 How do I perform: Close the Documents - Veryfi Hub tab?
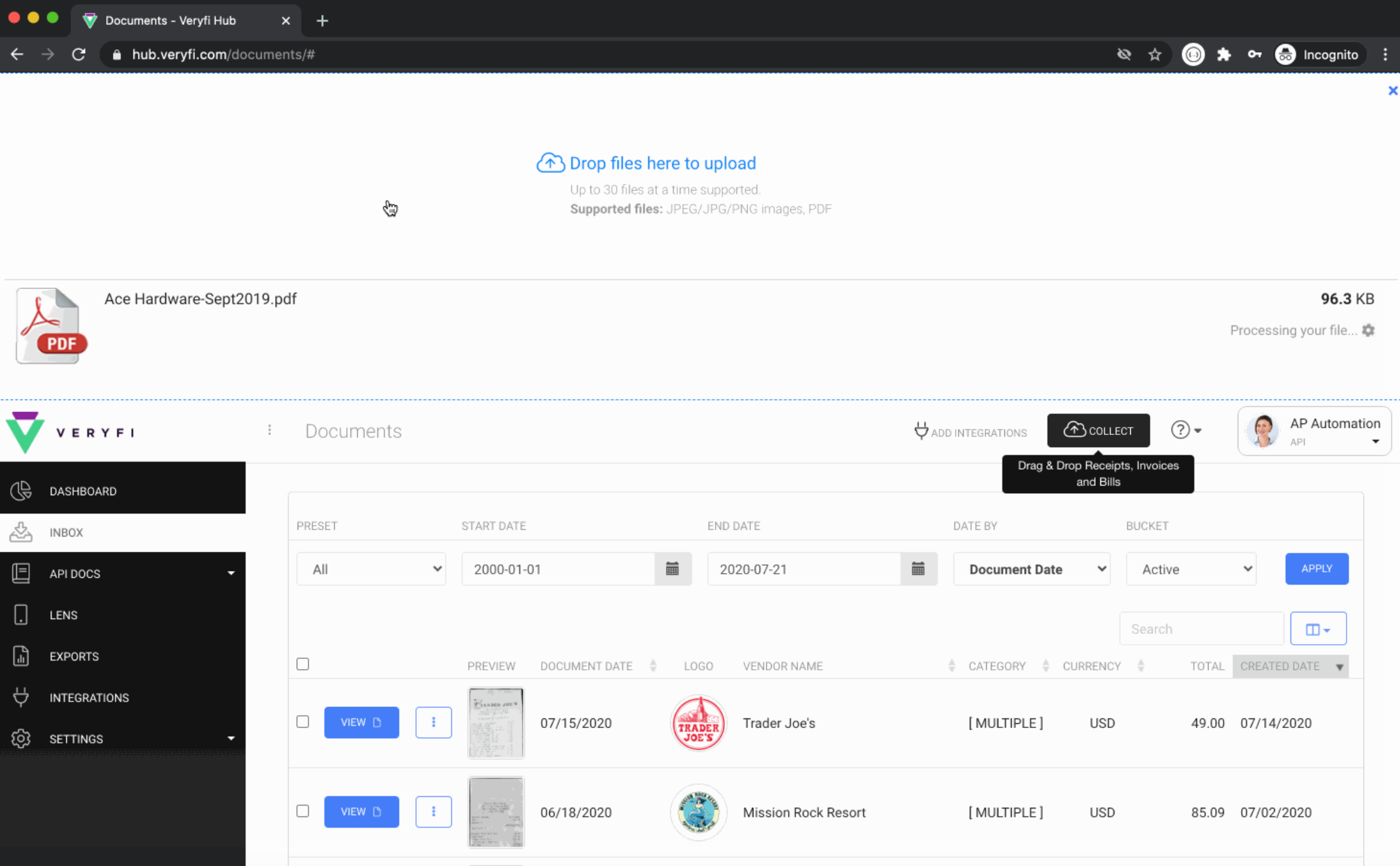coord(285,20)
